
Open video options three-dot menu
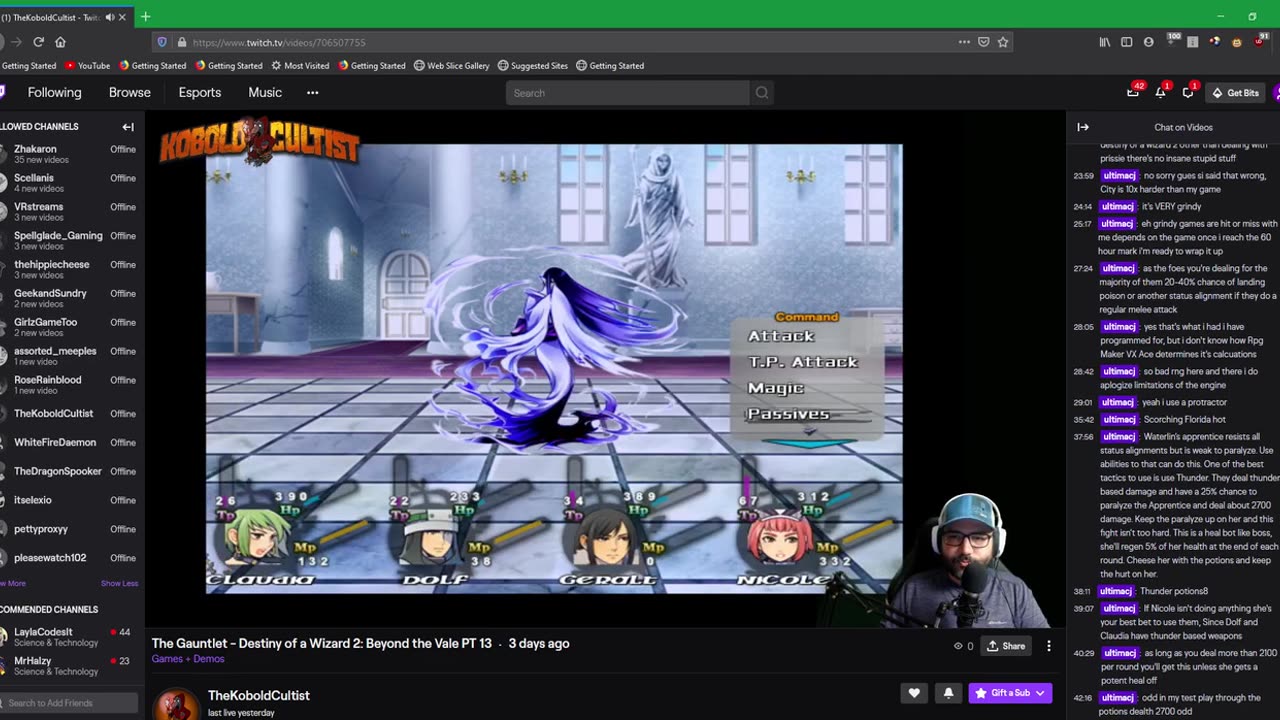(x=1048, y=646)
